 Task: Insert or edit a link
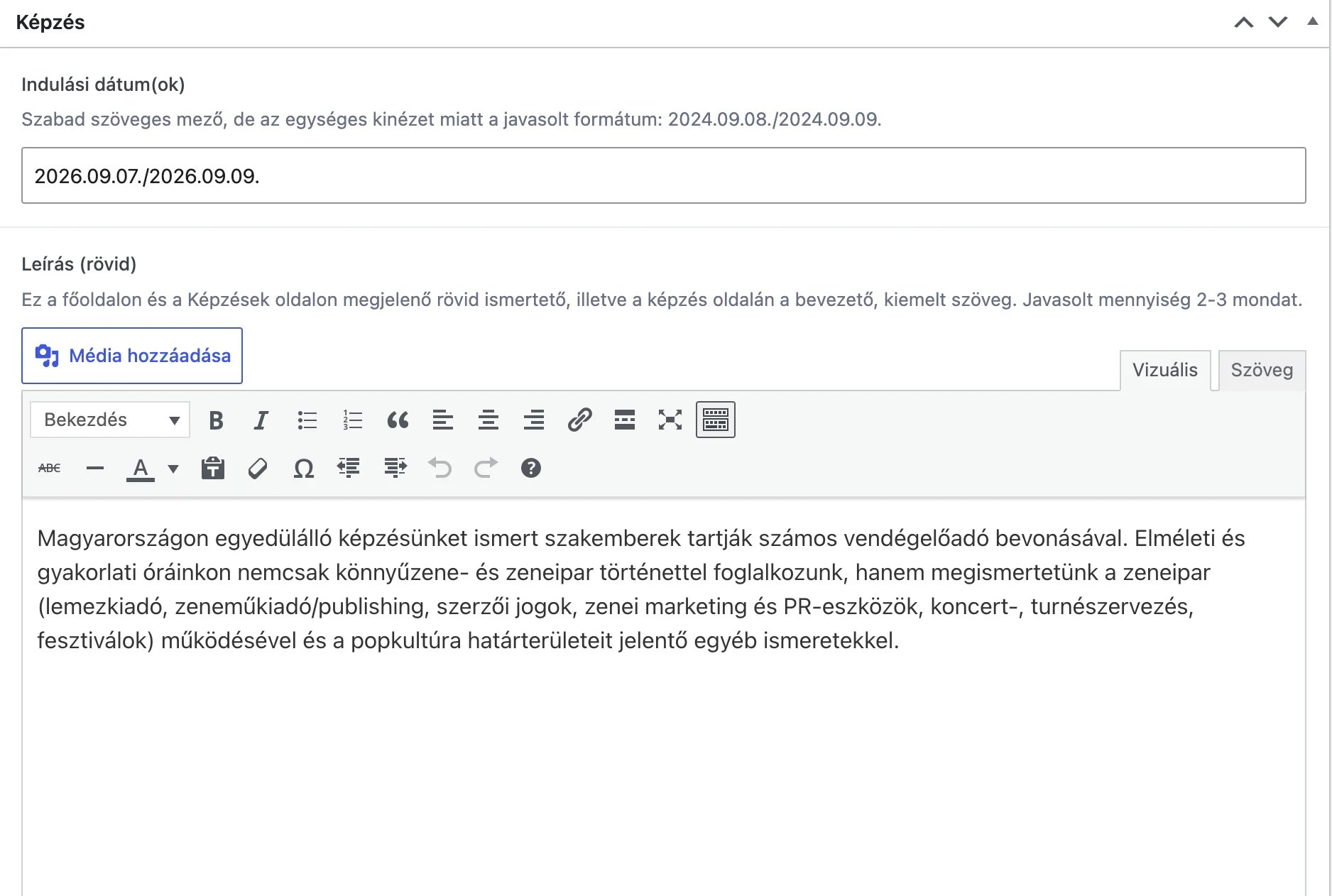coord(579,420)
